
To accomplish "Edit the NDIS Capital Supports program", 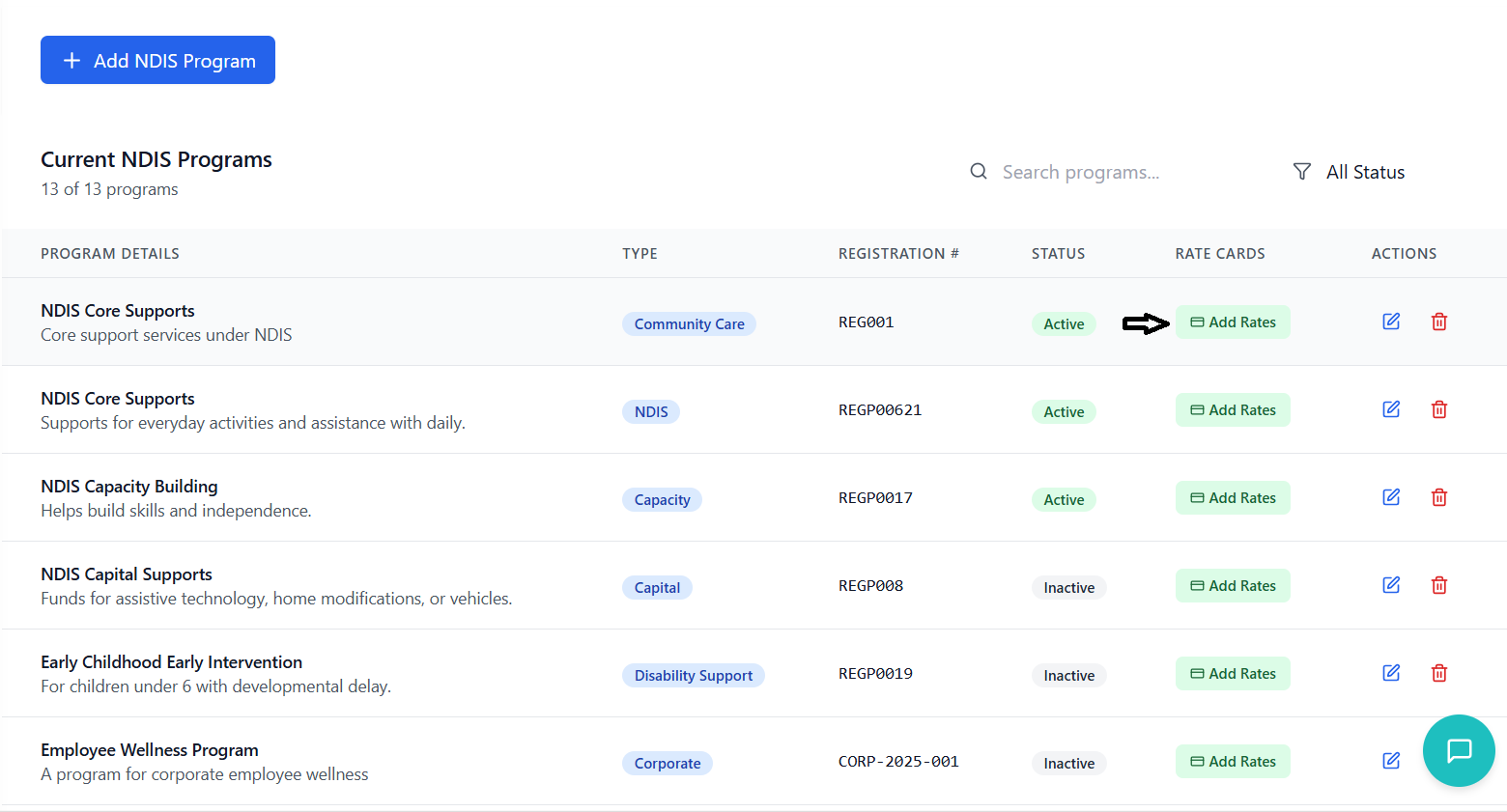I will [x=1391, y=585].
